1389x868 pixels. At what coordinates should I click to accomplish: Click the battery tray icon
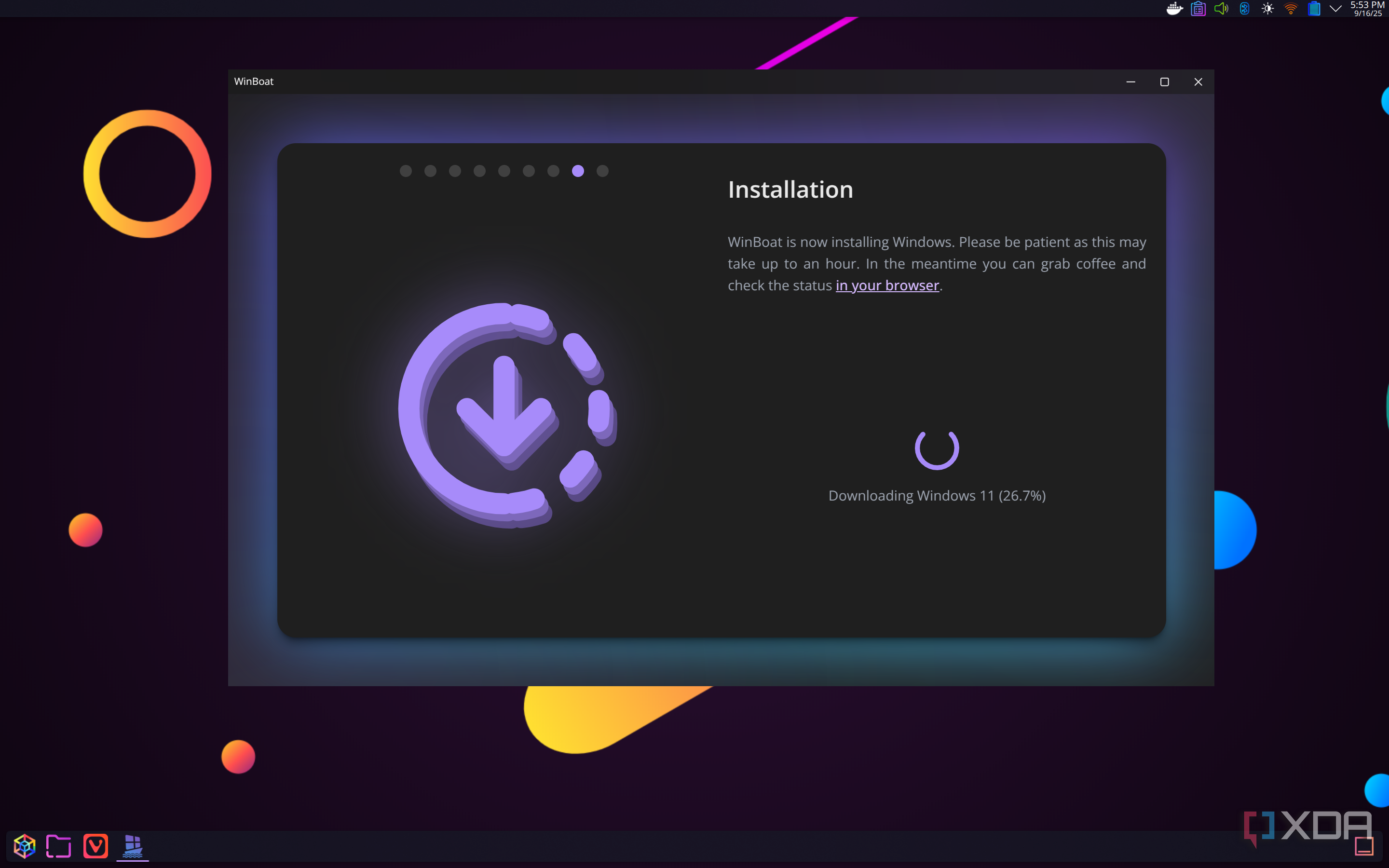(1314, 9)
